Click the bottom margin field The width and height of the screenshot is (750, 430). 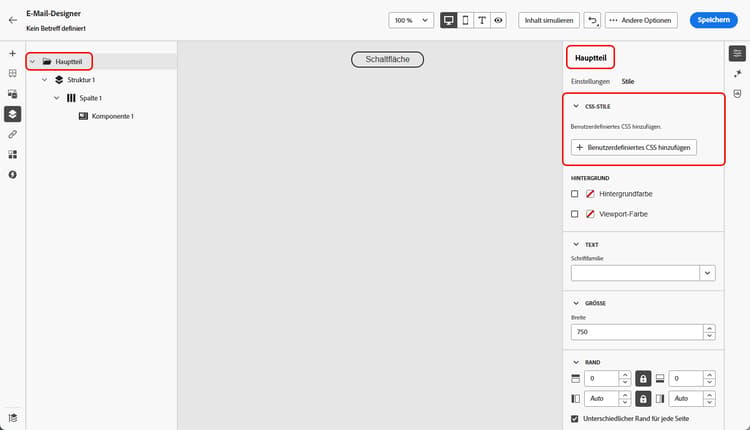(686, 378)
